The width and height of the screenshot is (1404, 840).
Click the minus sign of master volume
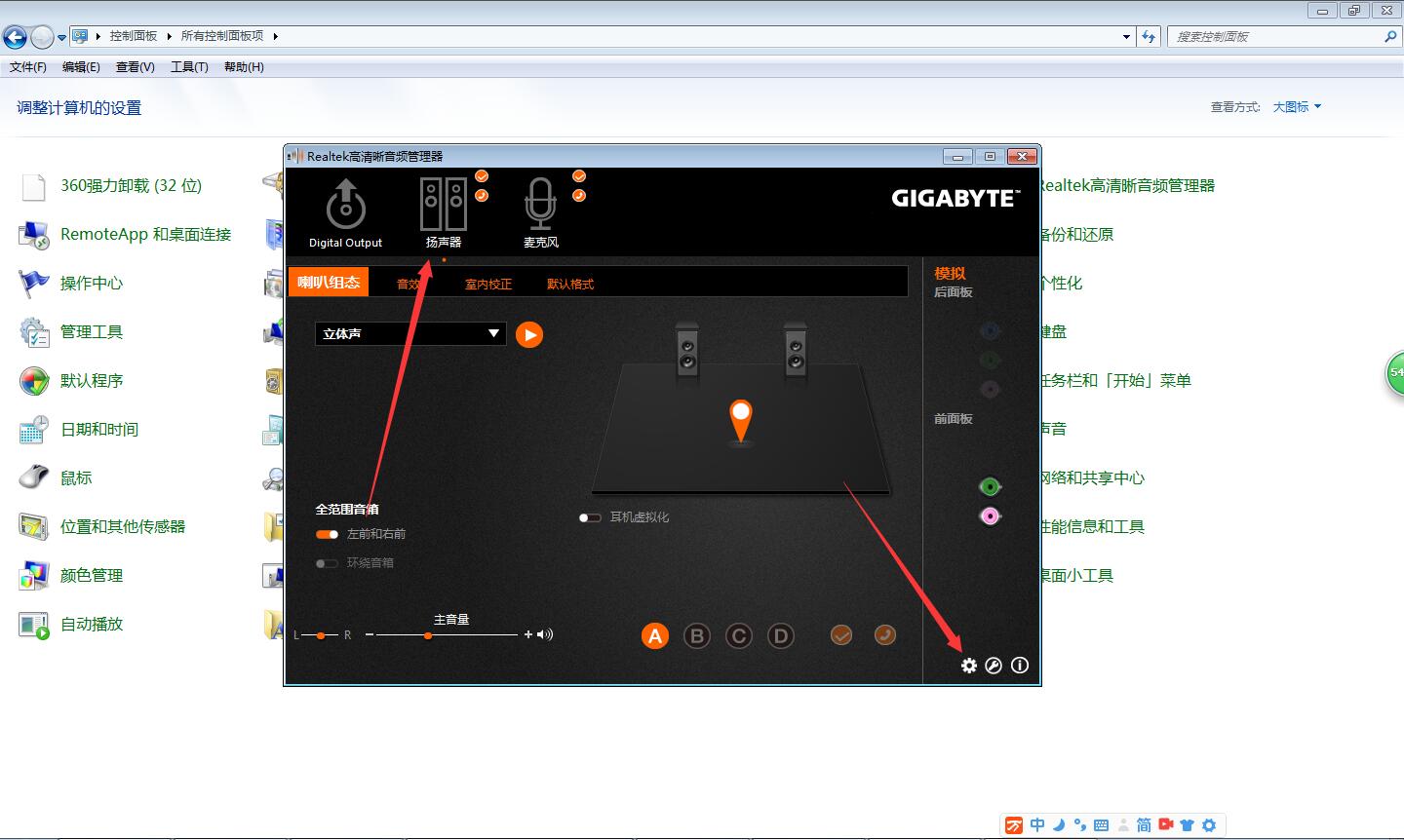[x=370, y=634]
